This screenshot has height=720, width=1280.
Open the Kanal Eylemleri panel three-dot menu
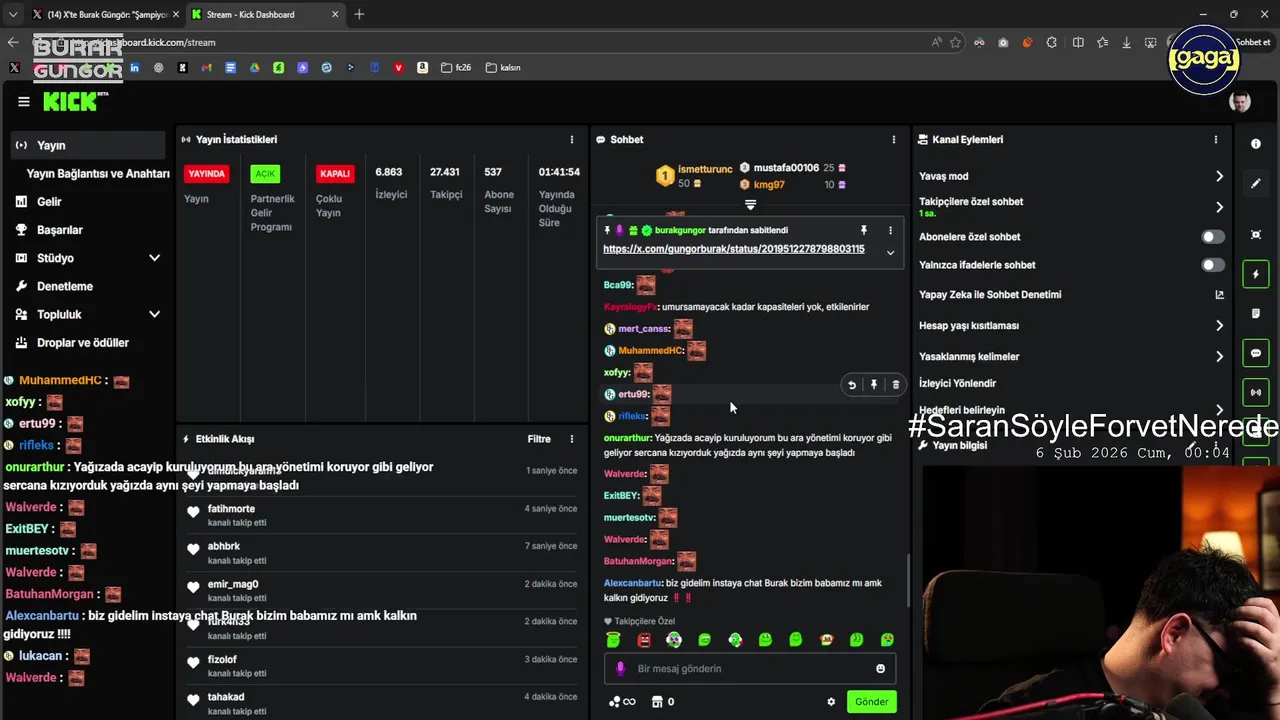[1216, 140]
